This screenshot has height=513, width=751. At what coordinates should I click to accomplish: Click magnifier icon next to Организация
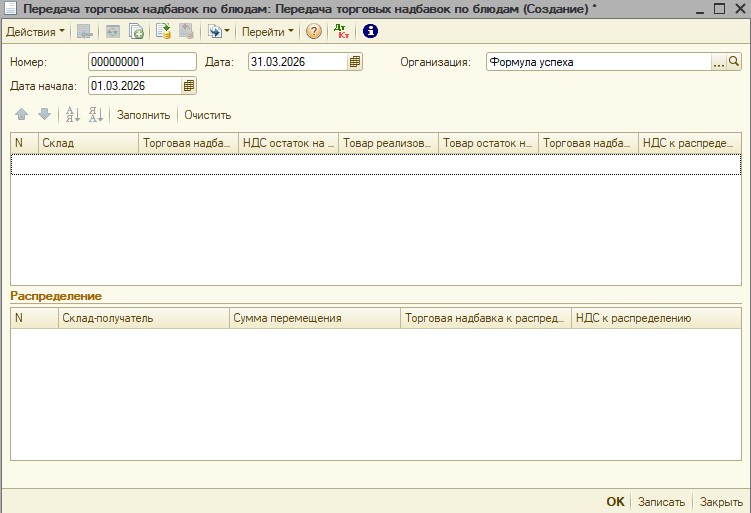click(x=734, y=62)
